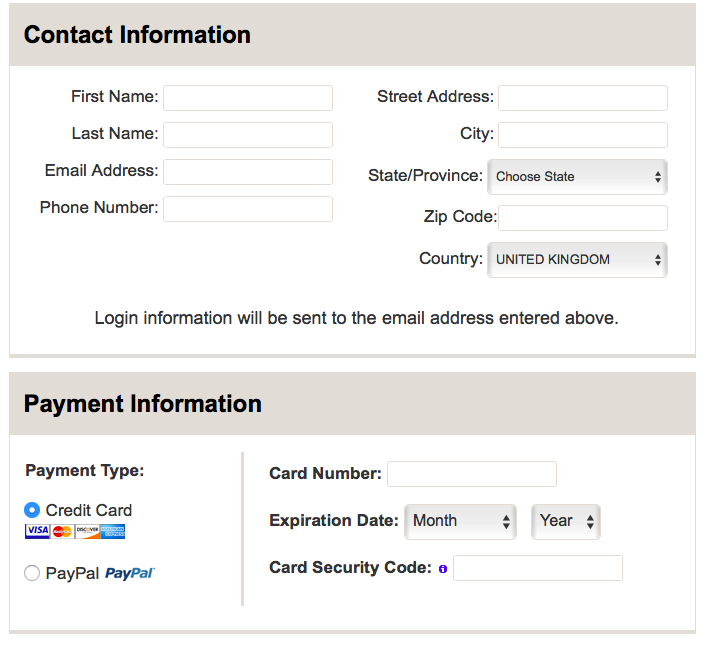Expand the expiration Year dropdown

click(566, 521)
